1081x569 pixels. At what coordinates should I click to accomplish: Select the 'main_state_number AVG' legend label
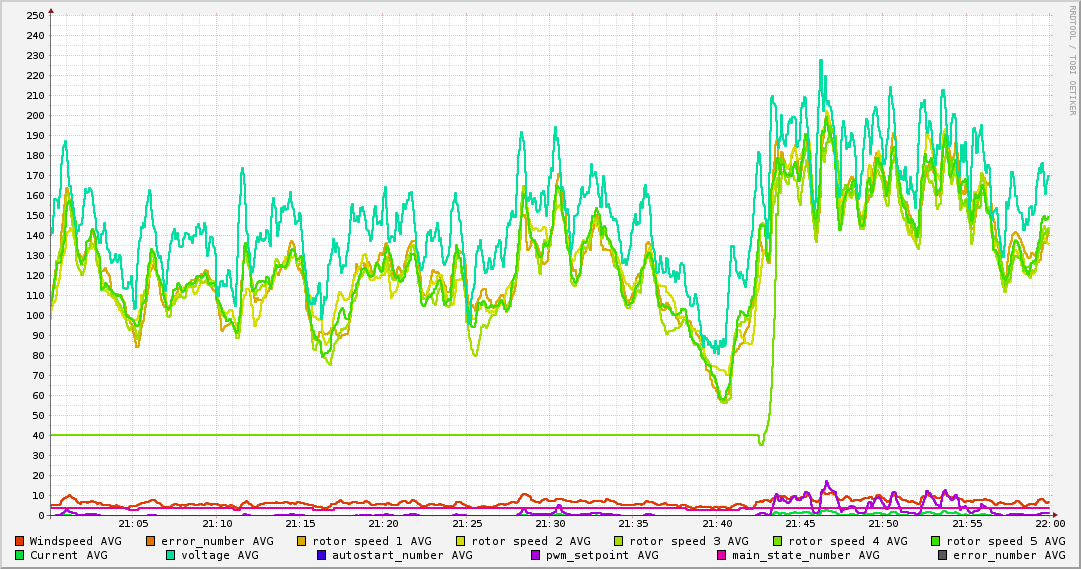[x=806, y=555]
